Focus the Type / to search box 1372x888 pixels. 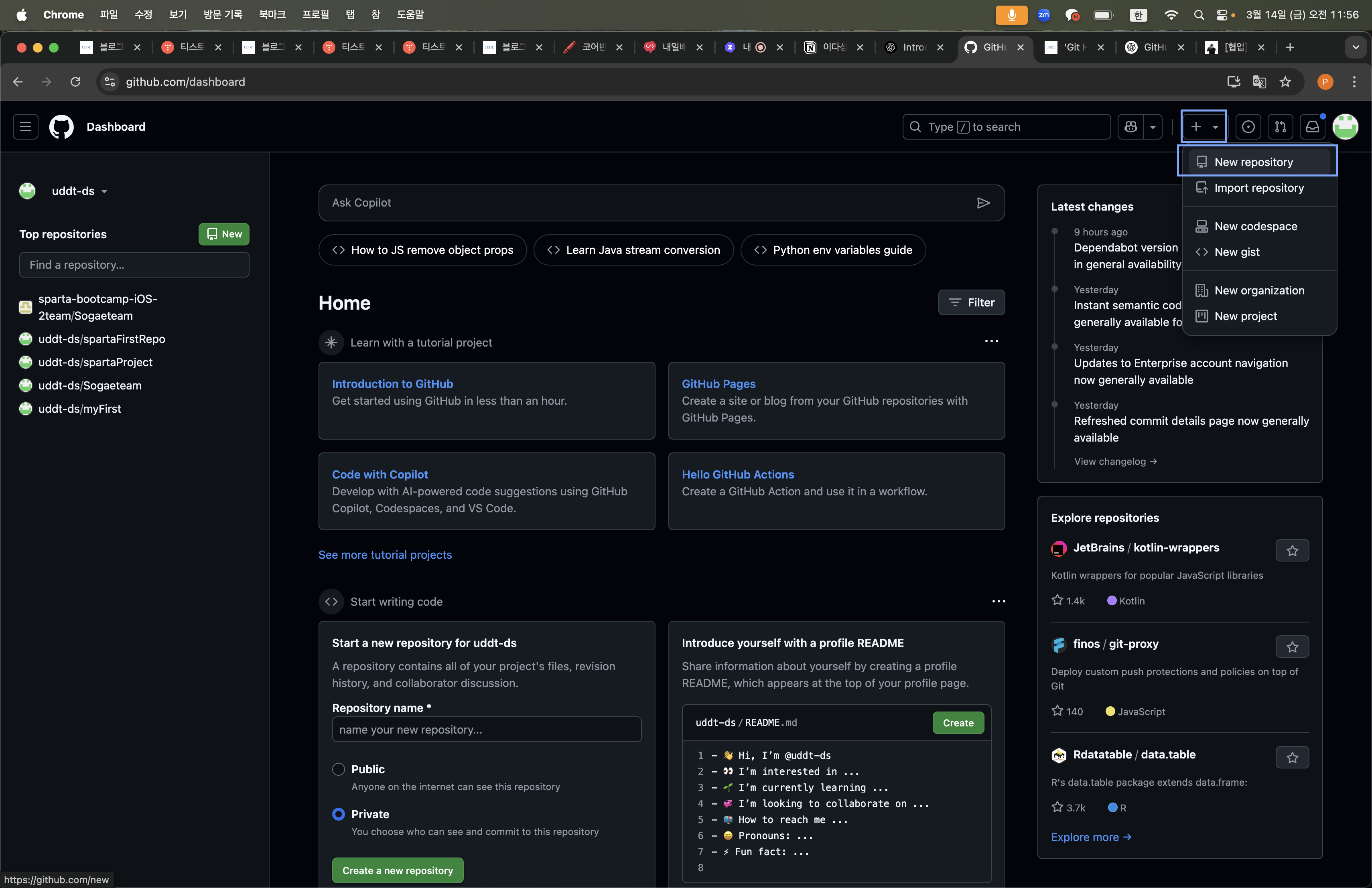pos(1007,127)
